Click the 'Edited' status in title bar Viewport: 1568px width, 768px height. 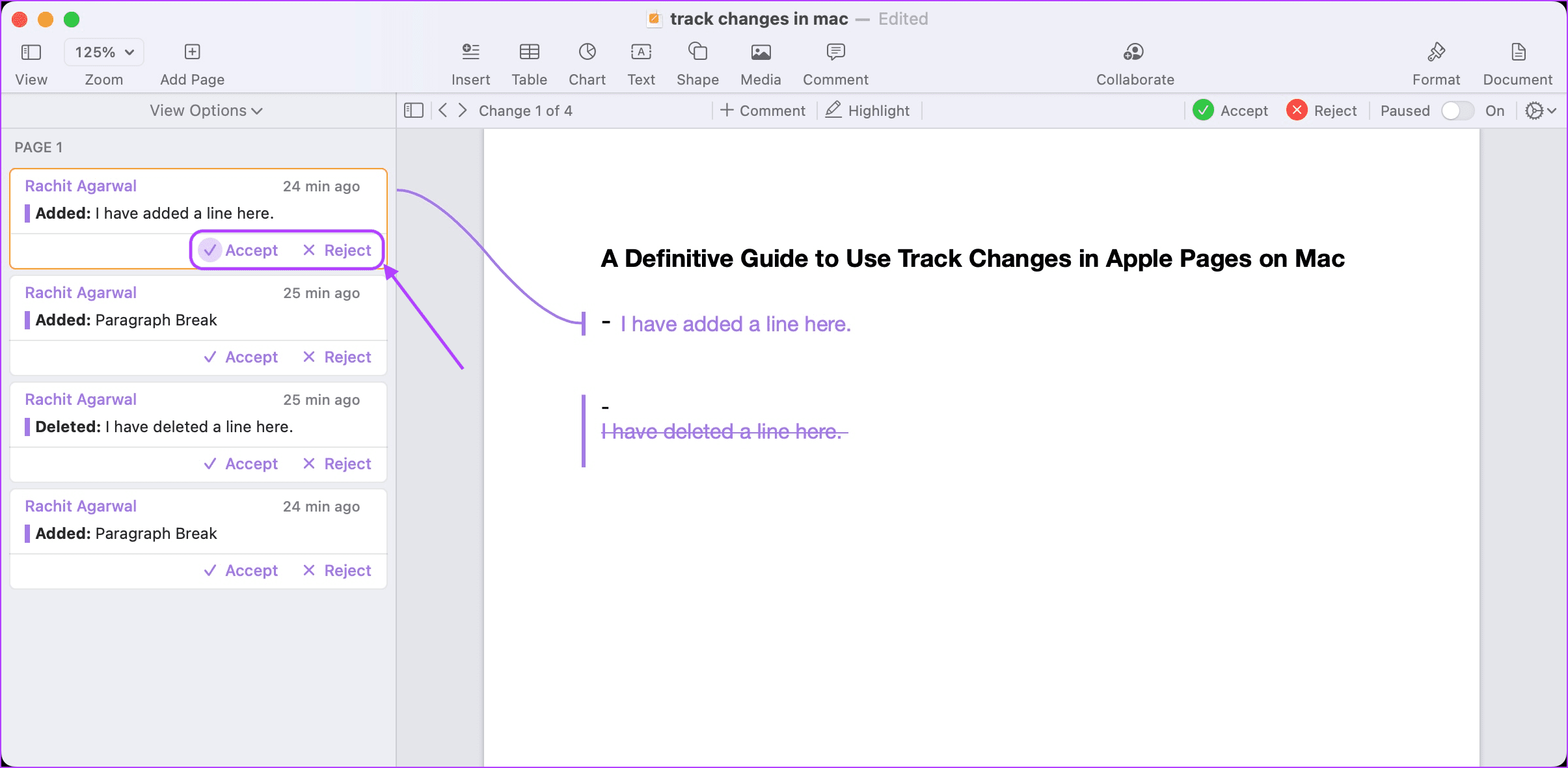(x=903, y=19)
